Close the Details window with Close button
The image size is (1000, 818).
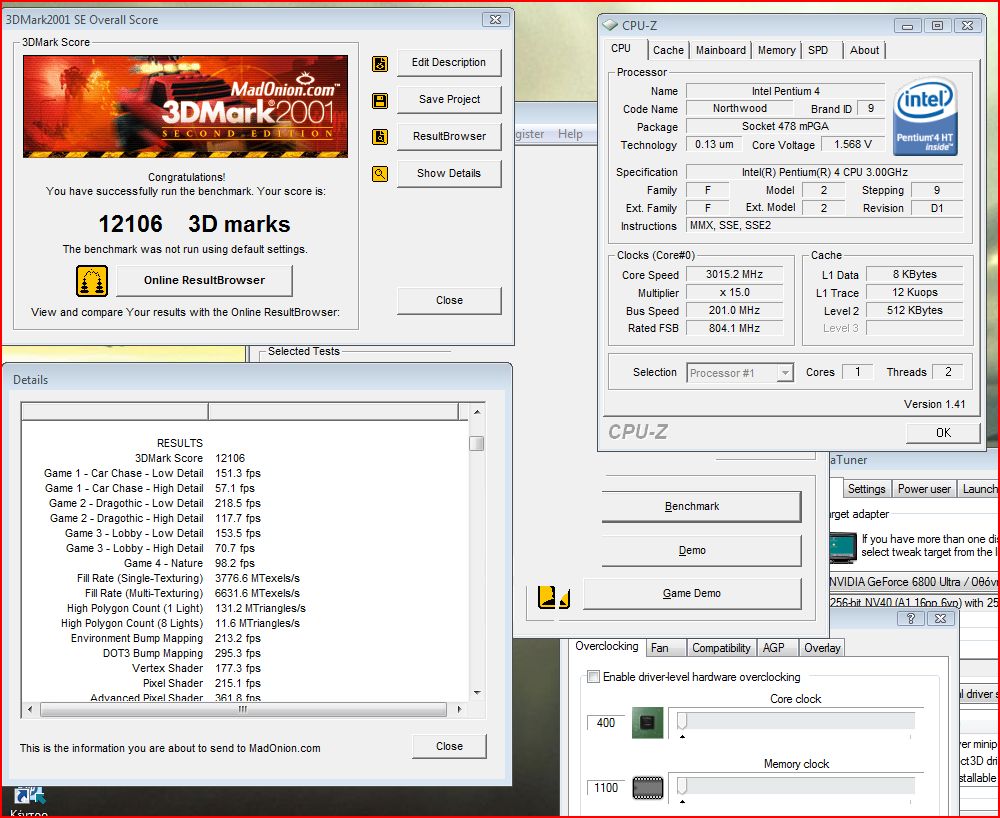(449, 746)
